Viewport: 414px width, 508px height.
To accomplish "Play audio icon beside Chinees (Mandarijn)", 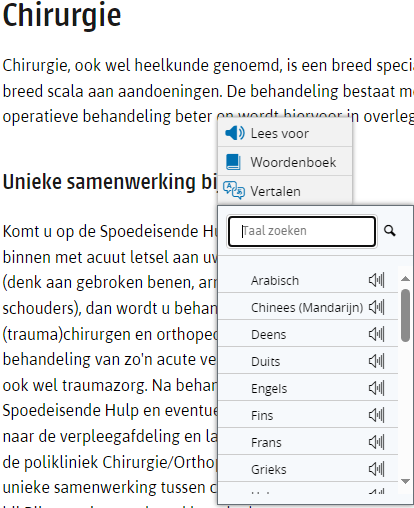I will coord(377,307).
